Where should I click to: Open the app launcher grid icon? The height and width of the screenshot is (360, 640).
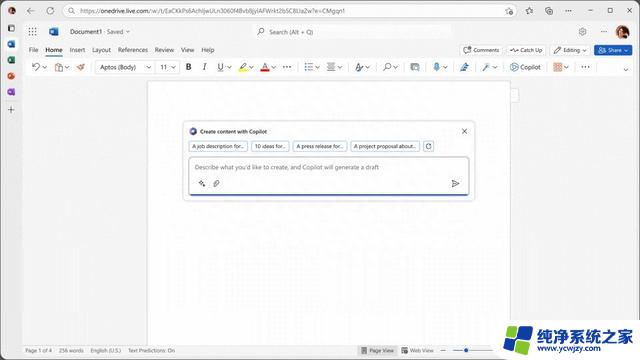(x=32, y=31)
